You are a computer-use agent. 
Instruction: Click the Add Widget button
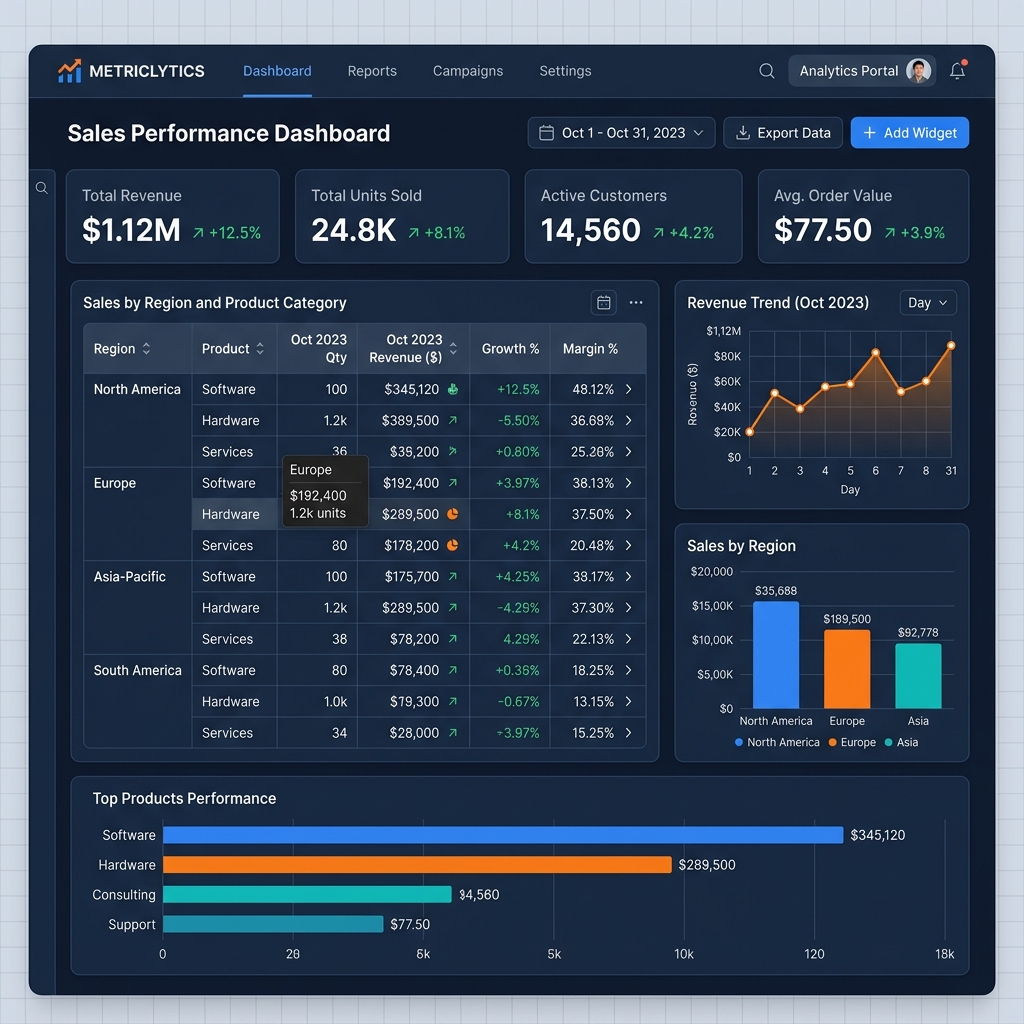coord(910,133)
